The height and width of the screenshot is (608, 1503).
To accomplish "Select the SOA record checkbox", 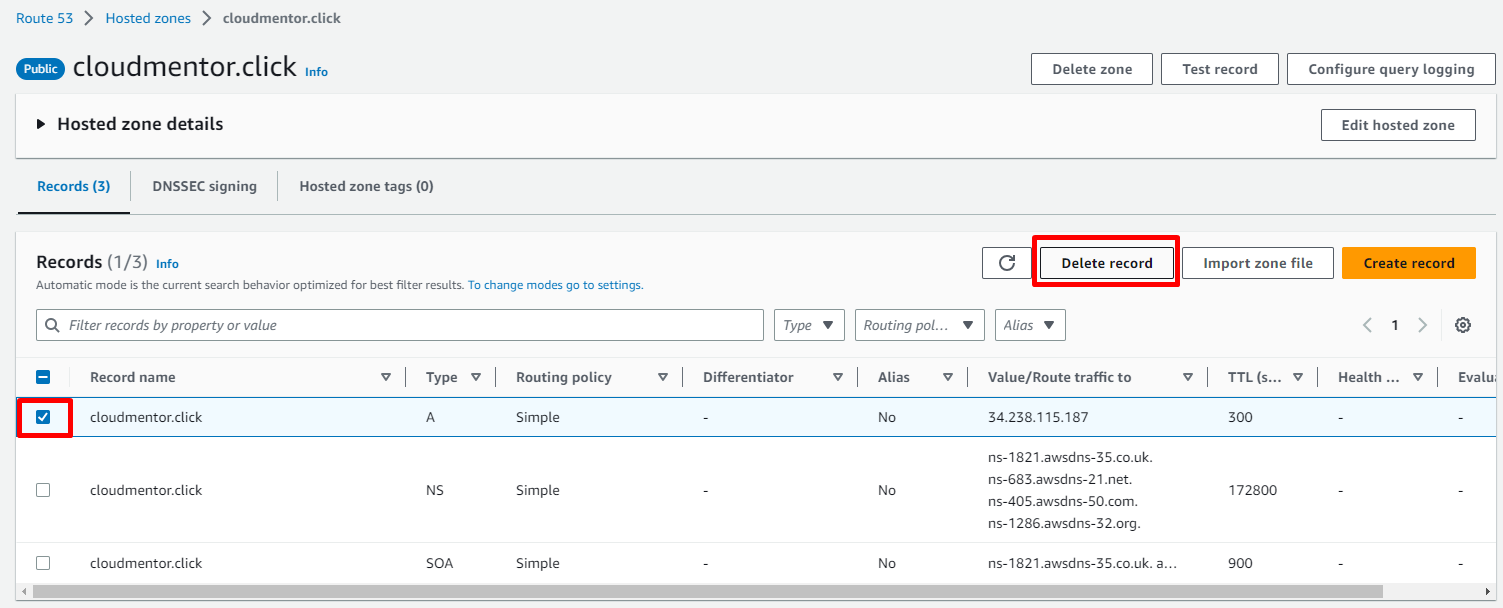I will click(43, 563).
